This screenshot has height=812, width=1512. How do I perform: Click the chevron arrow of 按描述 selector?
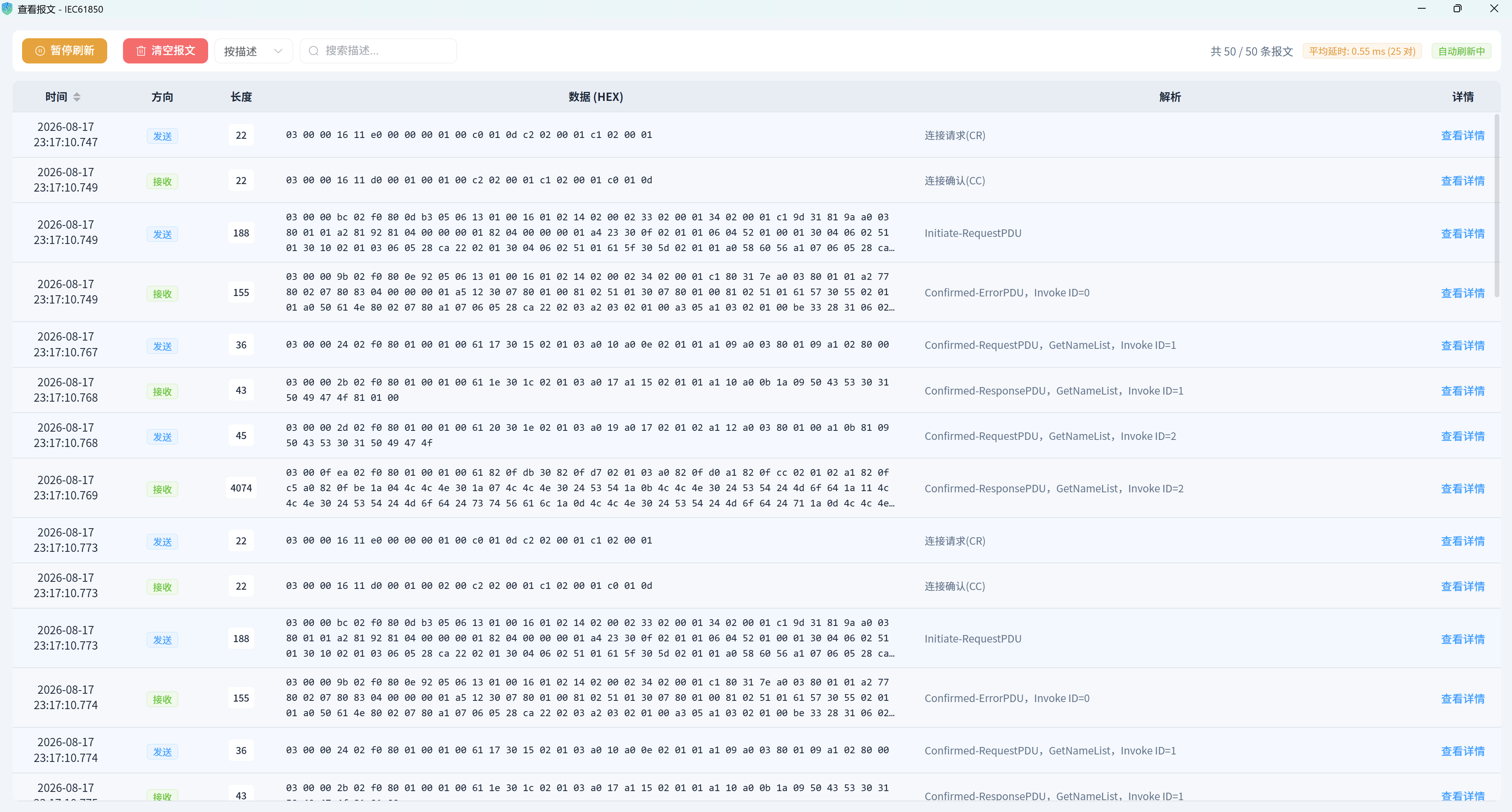[x=278, y=51]
